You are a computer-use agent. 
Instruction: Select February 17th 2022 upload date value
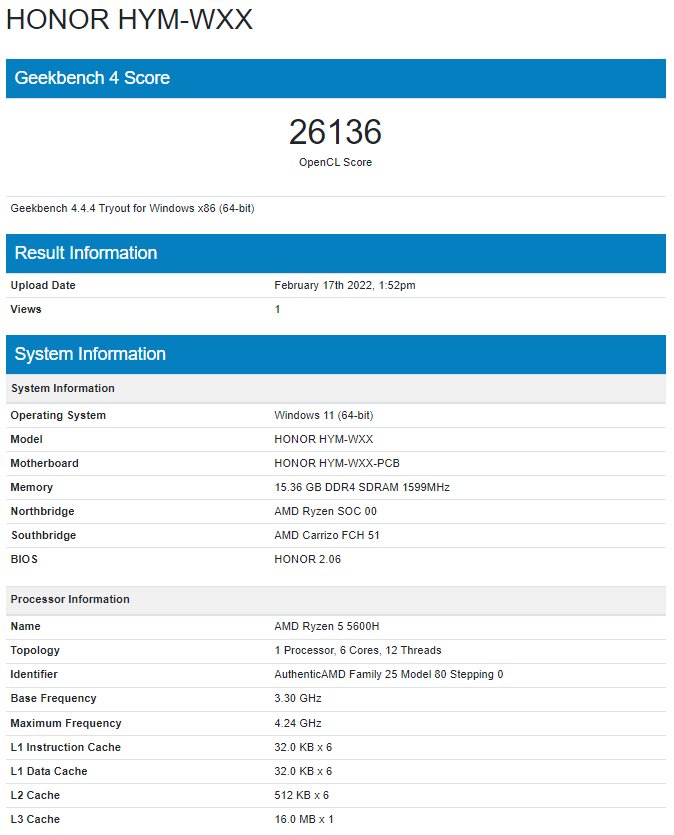coord(345,285)
